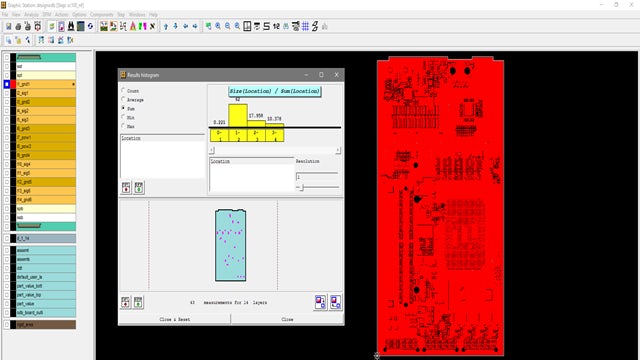The image size is (640, 360).
Task: Click the alarm clock toolbar icon
Action: coord(38,27)
